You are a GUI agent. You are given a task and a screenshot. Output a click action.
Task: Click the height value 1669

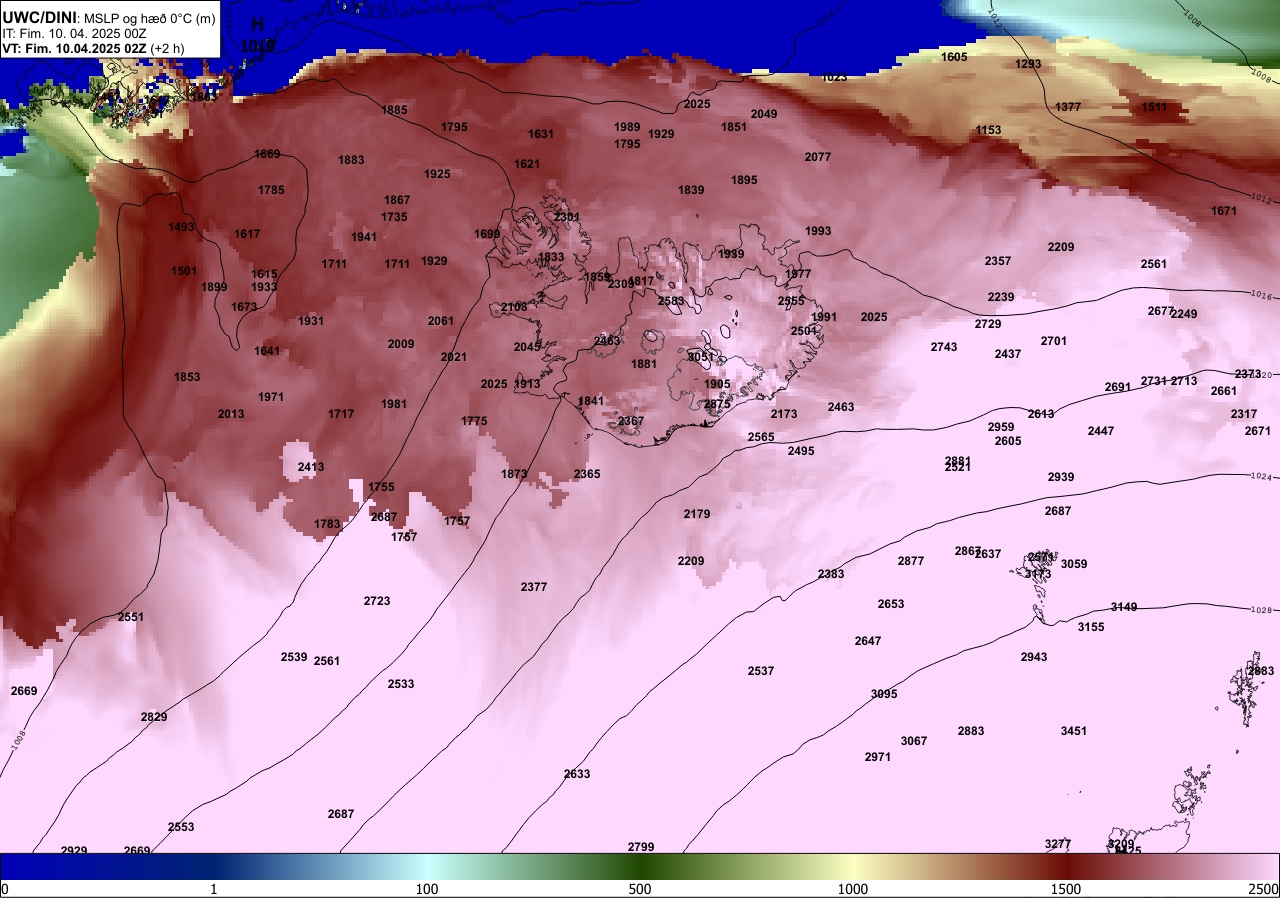click(267, 154)
